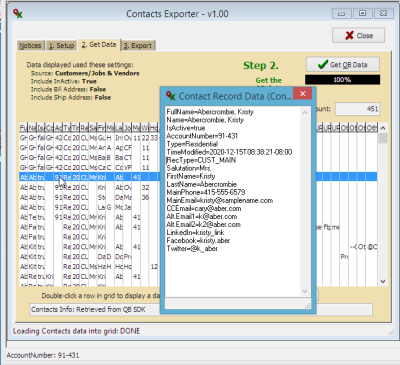The height and width of the screenshot is (365, 400).
Task: Click the Contacts Exporter app icon in title bar
Action: [x=18, y=14]
